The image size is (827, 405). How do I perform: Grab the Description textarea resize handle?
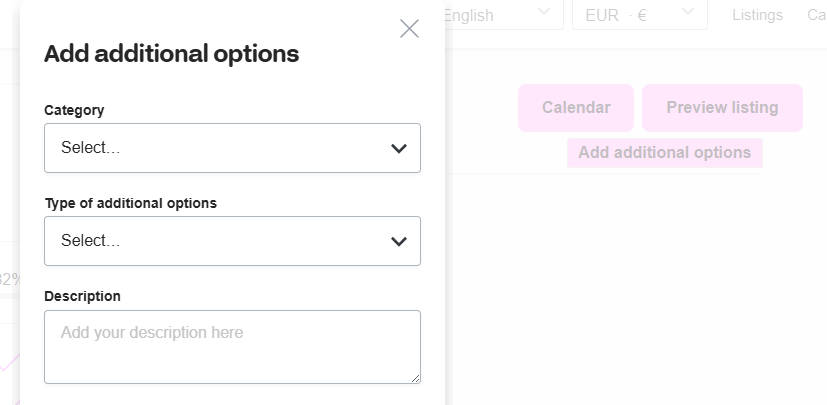(415, 378)
